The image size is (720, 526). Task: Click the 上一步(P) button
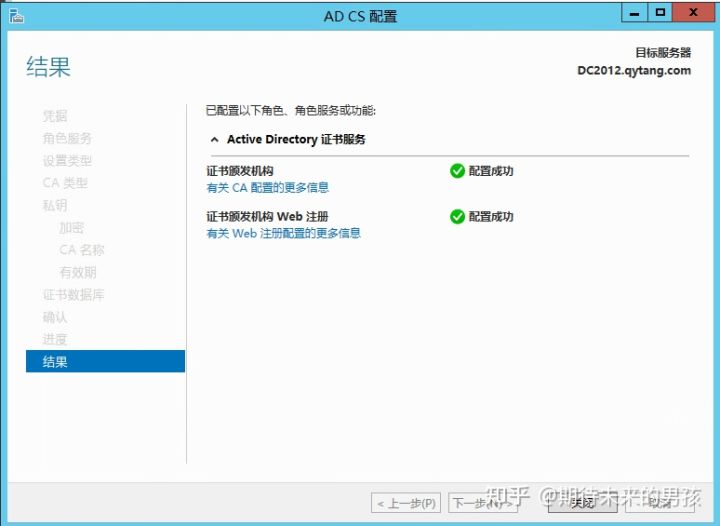click(x=406, y=504)
